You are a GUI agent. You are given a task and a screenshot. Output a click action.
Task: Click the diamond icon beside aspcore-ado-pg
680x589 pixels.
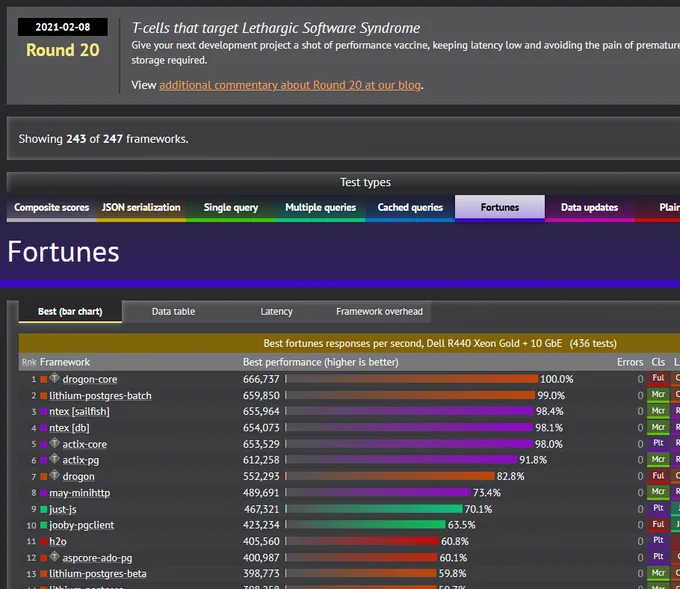click(x=54, y=556)
